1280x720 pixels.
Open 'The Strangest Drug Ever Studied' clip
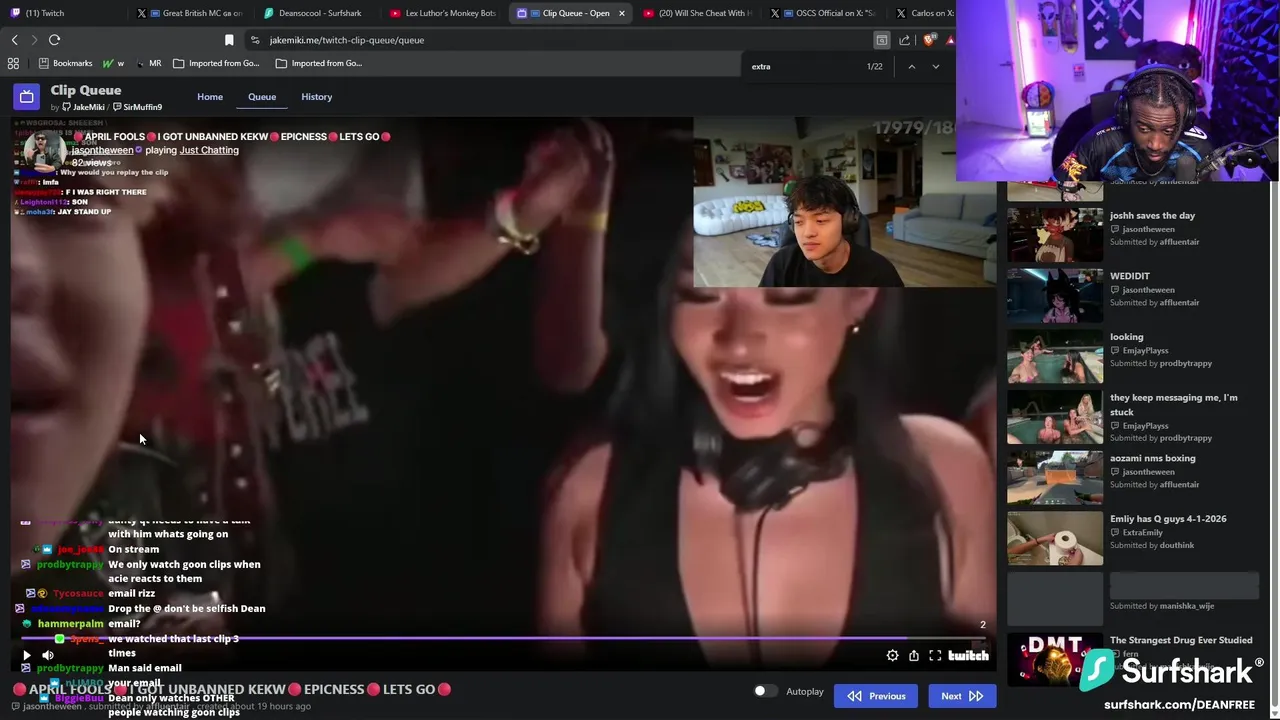[x=1181, y=640]
